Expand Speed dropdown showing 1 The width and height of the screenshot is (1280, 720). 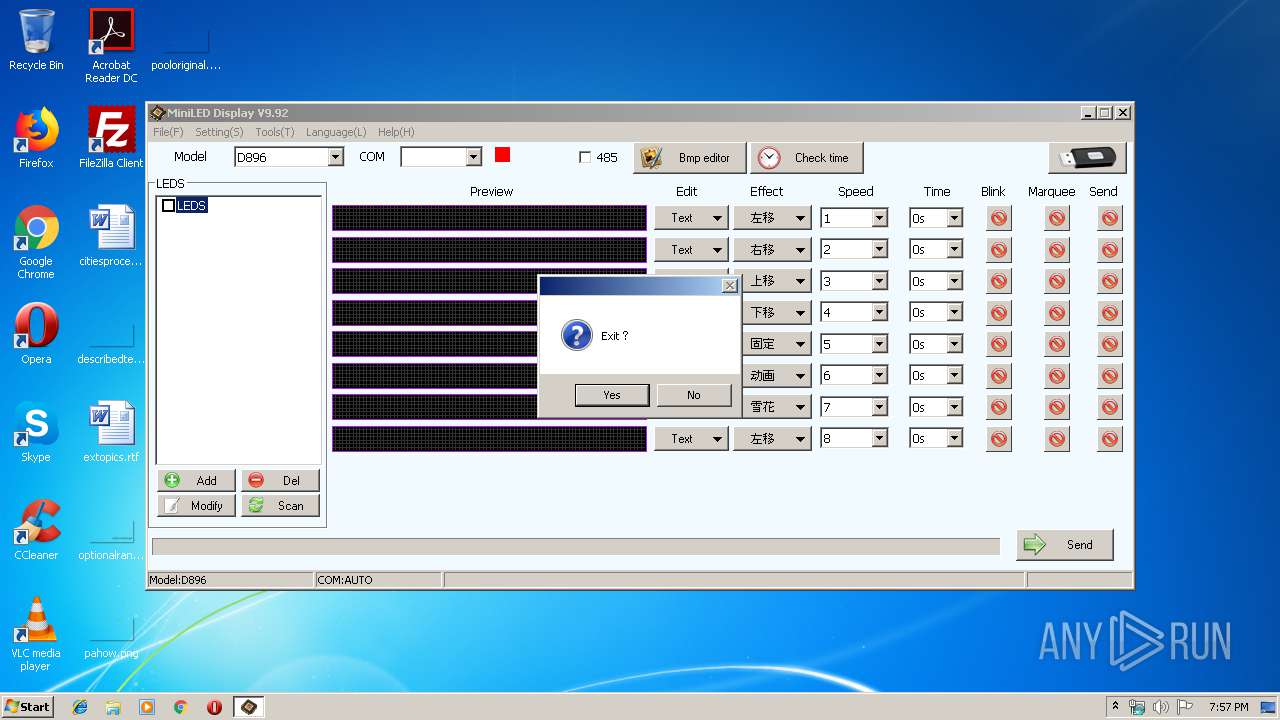(x=879, y=218)
